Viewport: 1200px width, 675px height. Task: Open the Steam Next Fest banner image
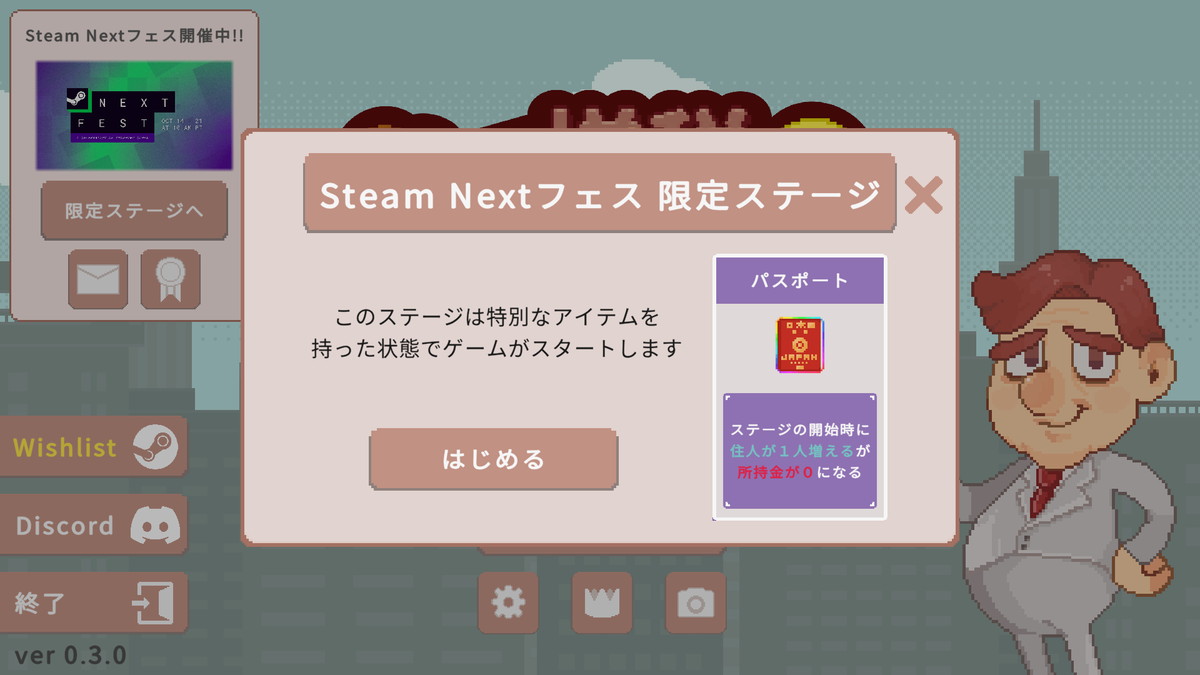pos(134,116)
